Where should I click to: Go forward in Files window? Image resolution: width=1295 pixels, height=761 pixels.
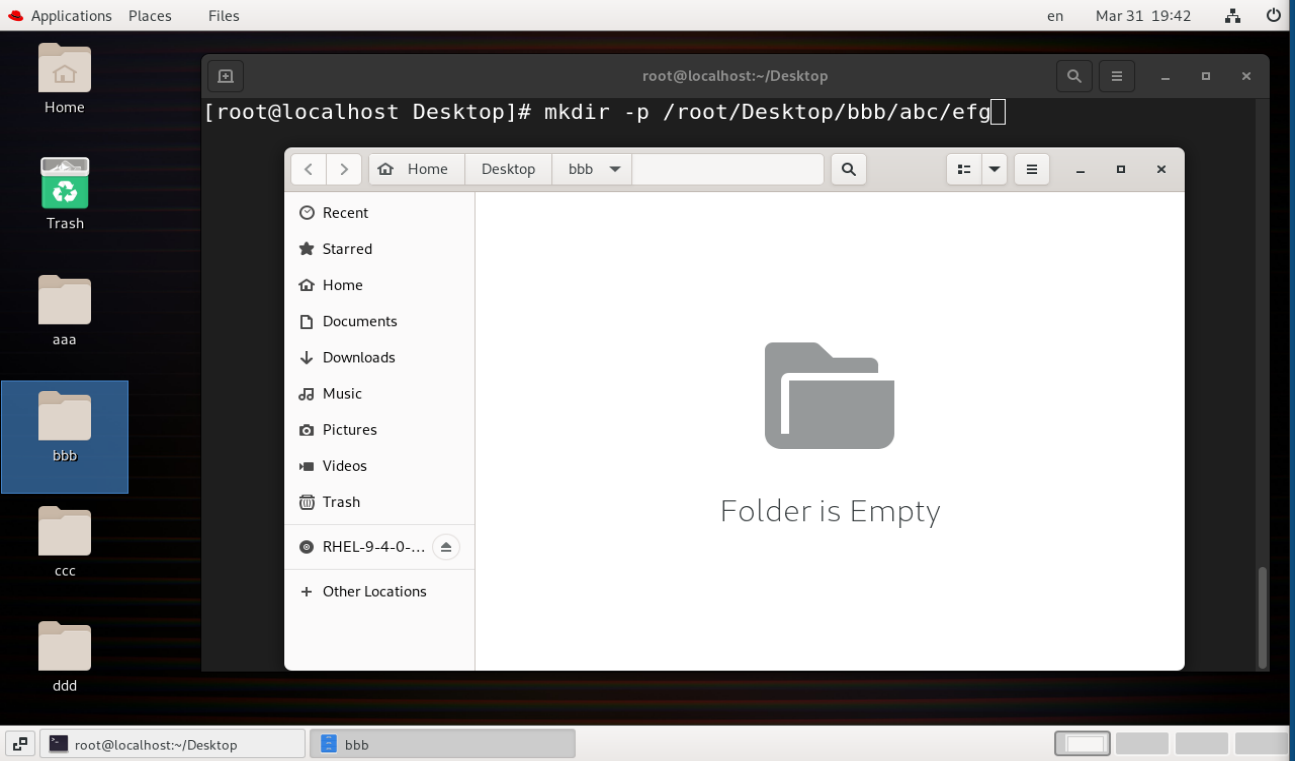point(344,169)
